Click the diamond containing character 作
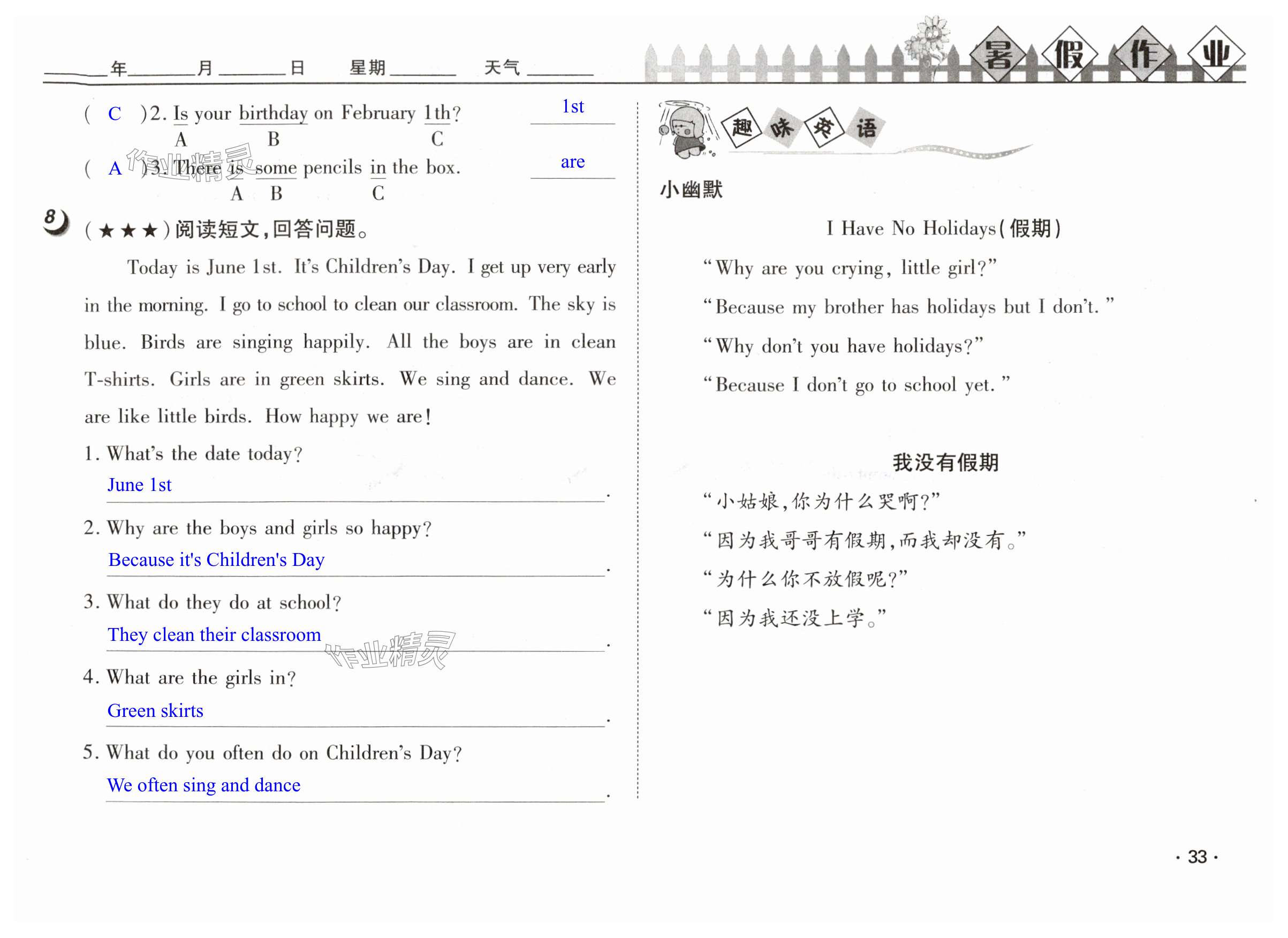Viewport: 1288px width, 938px height. pos(1142,55)
